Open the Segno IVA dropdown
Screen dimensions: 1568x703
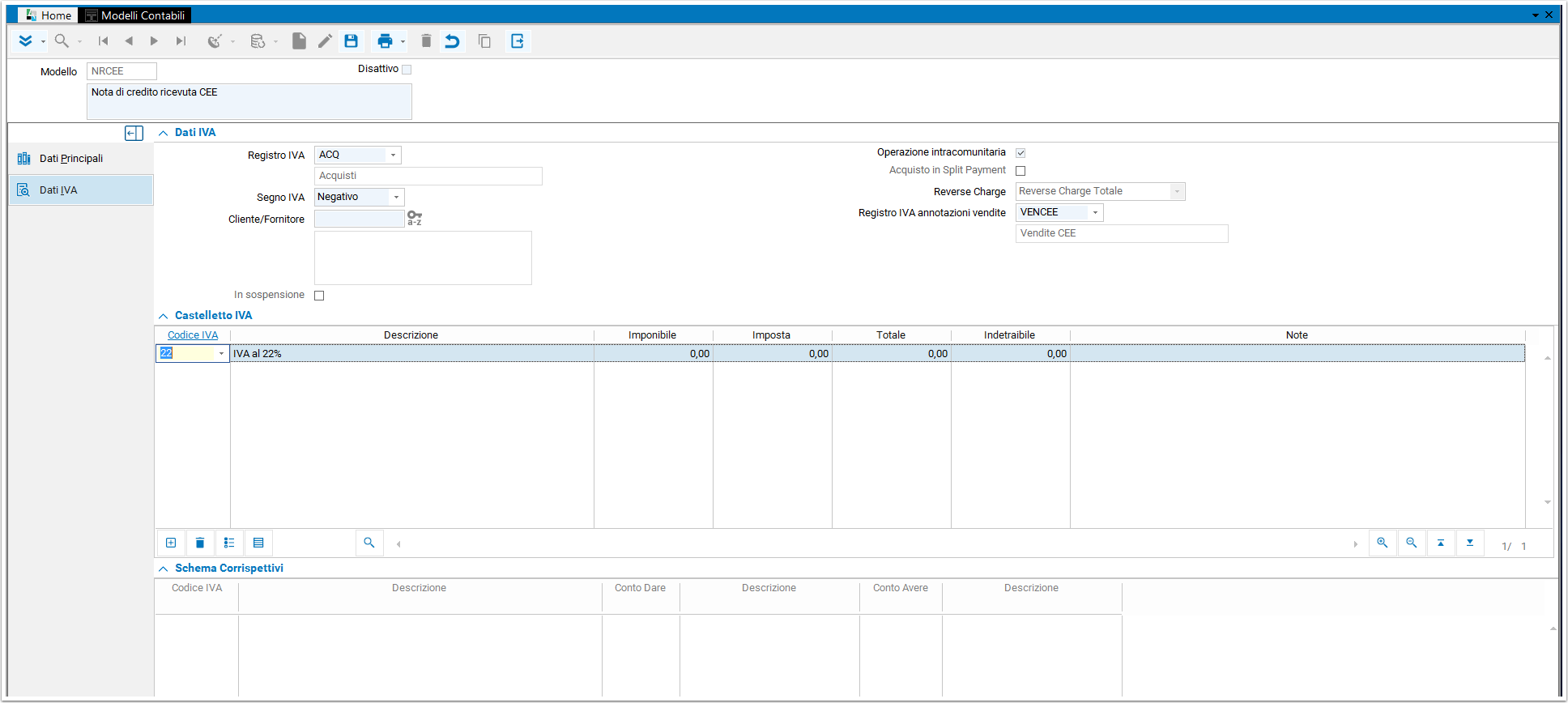[396, 197]
